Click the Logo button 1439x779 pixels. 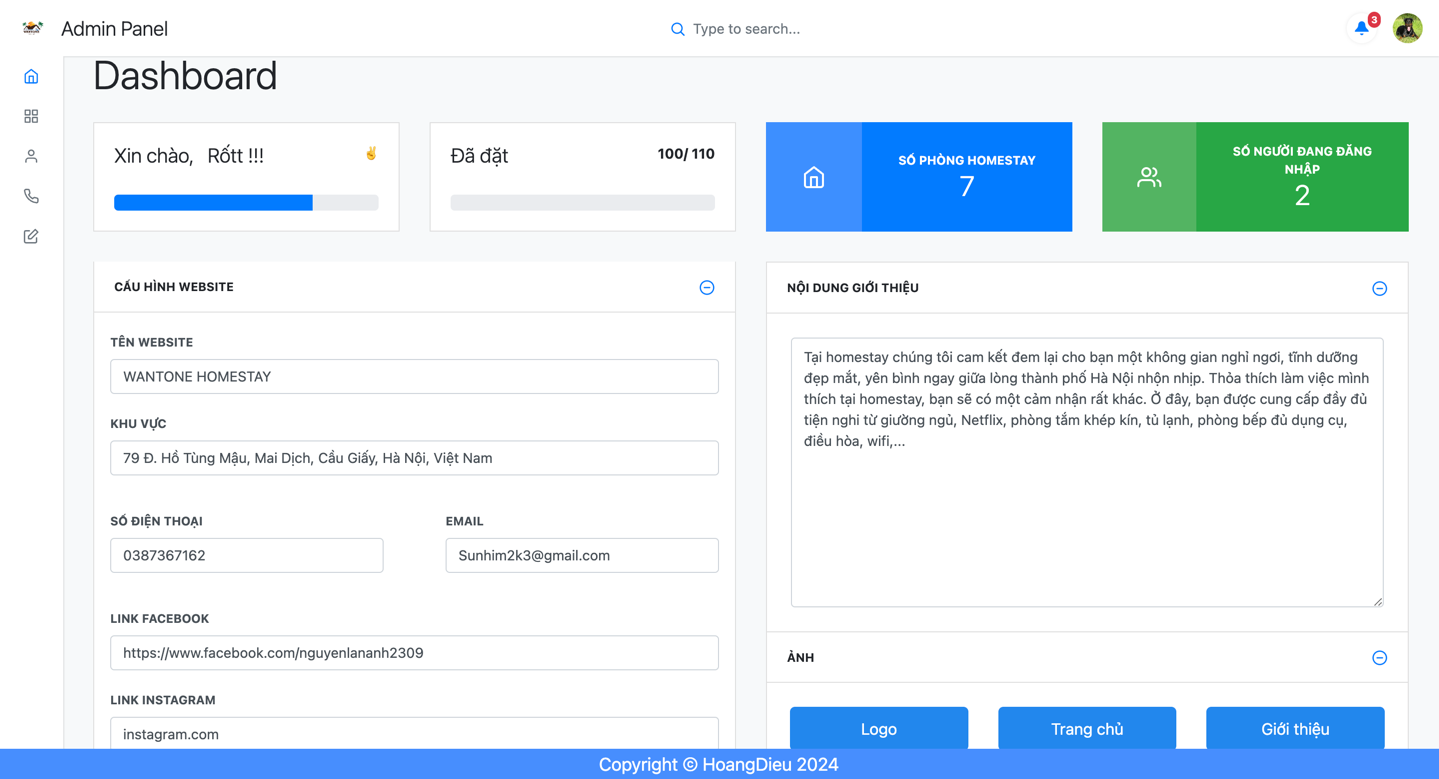pos(878,728)
